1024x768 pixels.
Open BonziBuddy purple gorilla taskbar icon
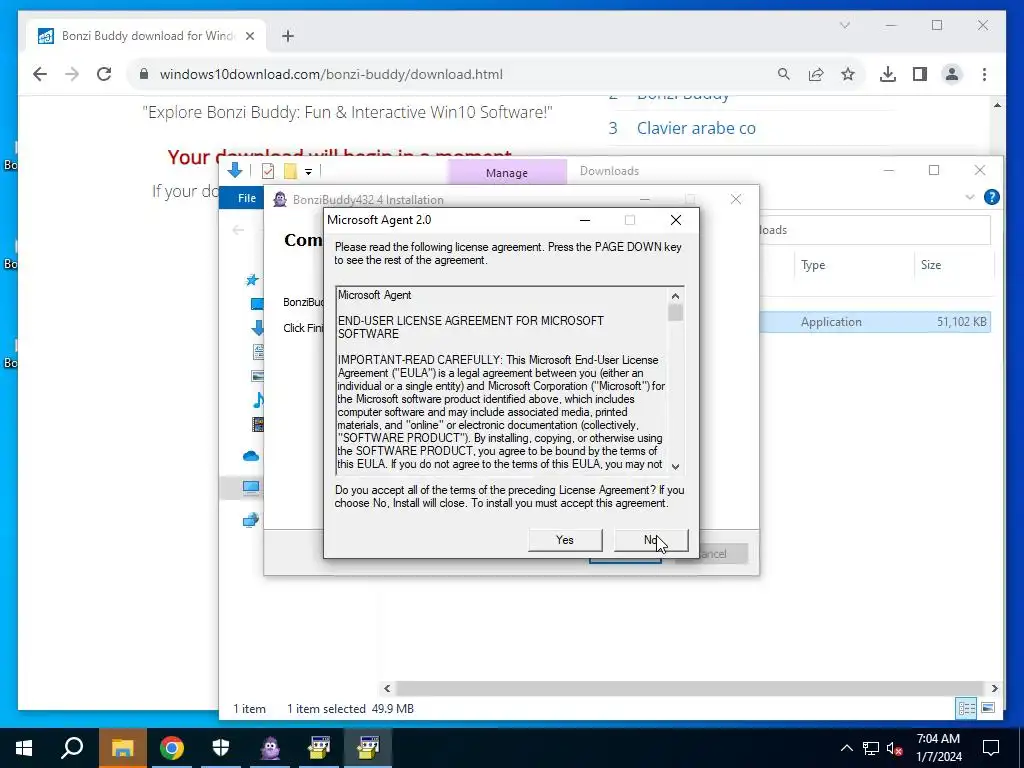coord(270,748)
